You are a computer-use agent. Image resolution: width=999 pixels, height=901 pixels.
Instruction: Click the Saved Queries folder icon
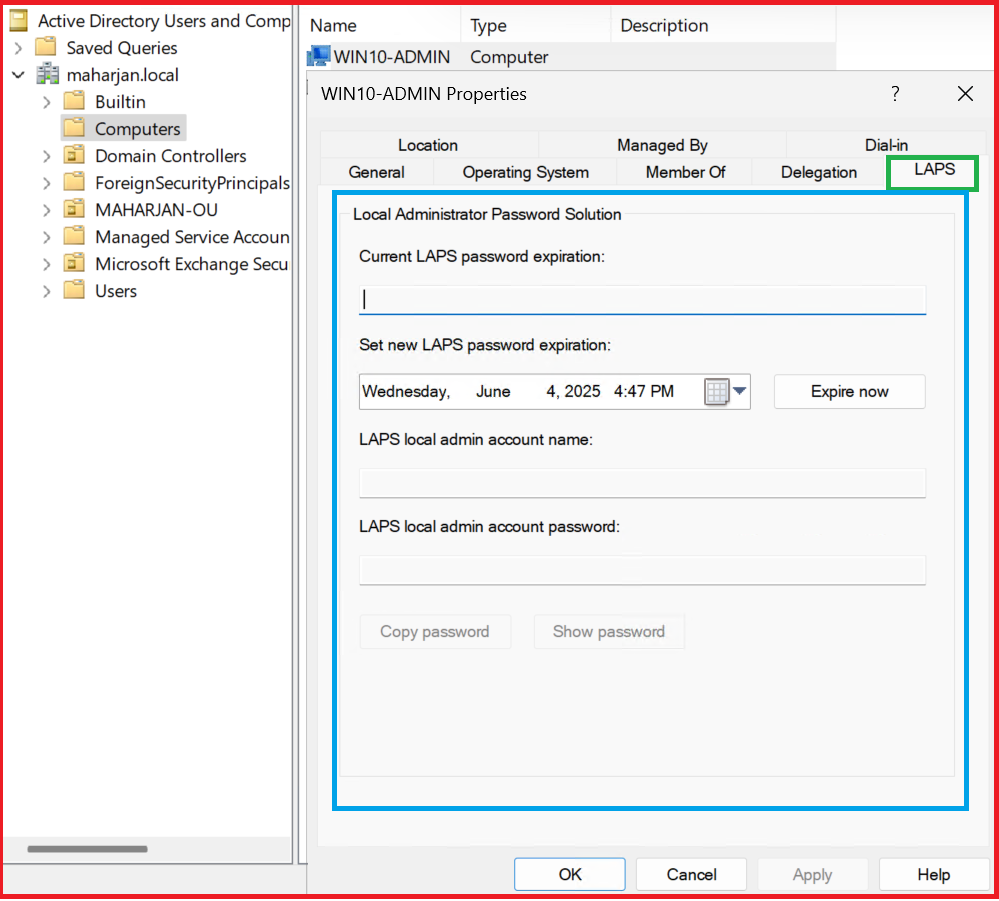[x=46, y=47]
